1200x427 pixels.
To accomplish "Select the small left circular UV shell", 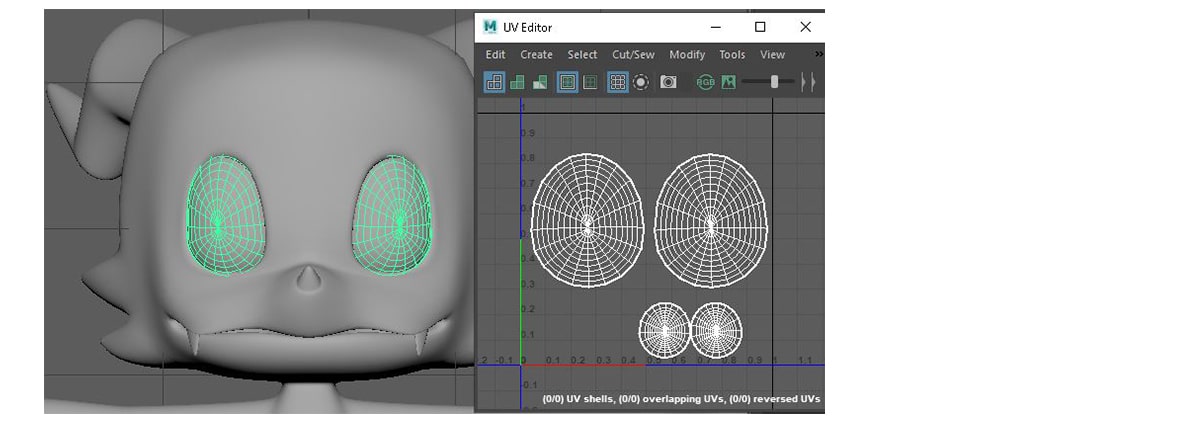I will pos(664,330).
